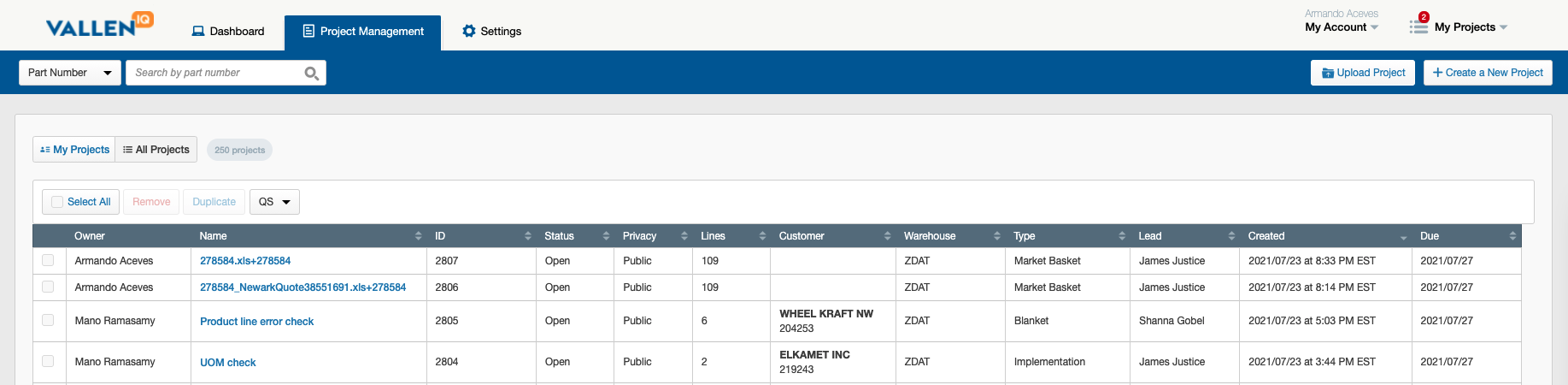Expand the QS dropdown

[x=274, y=202]
